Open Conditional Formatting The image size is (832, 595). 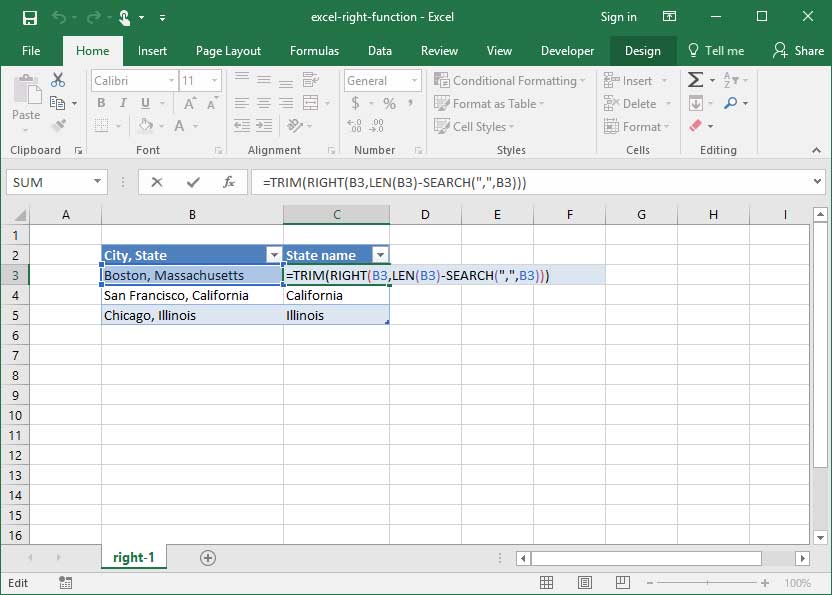pos(510,80)
